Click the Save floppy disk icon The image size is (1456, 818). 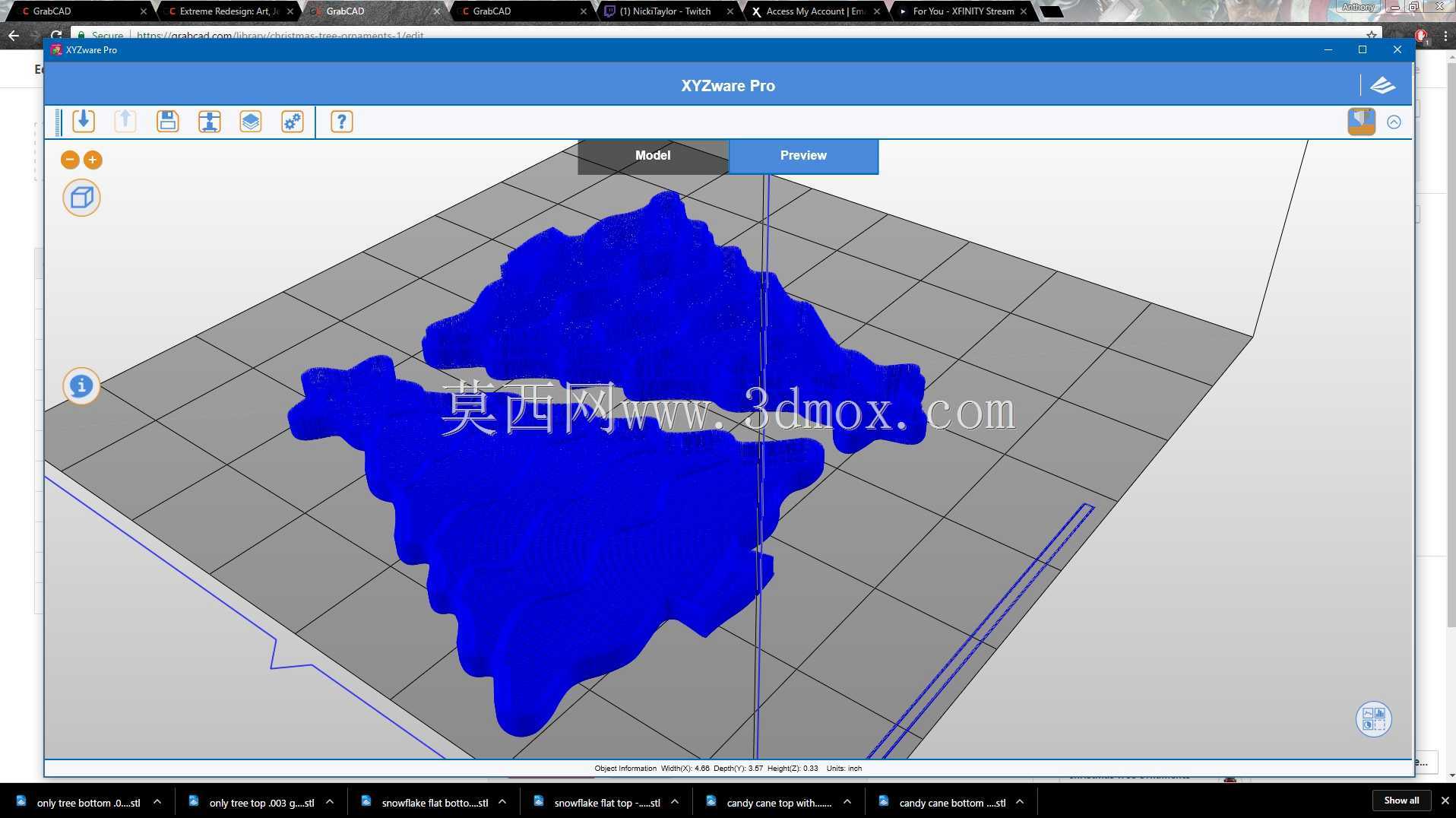click(x=167, y=122)
